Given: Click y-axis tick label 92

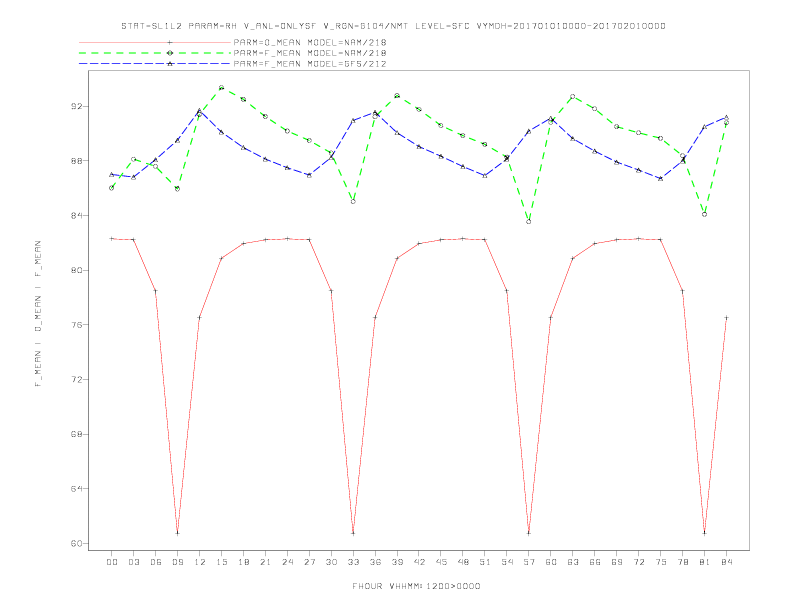Looking at the screenshot, I should (76, 106).
